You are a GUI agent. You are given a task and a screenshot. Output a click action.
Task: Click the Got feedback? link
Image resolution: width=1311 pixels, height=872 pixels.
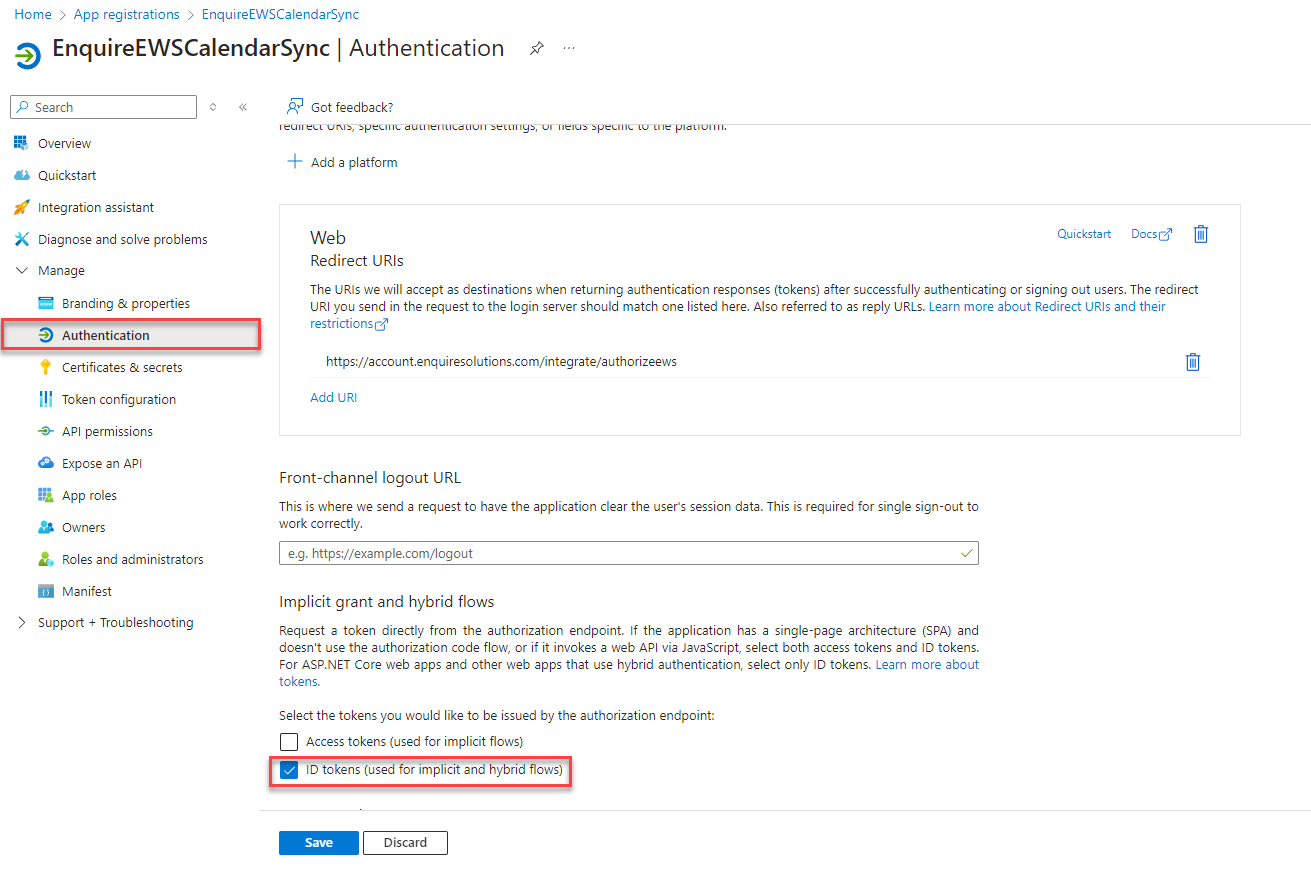[340, 107]
